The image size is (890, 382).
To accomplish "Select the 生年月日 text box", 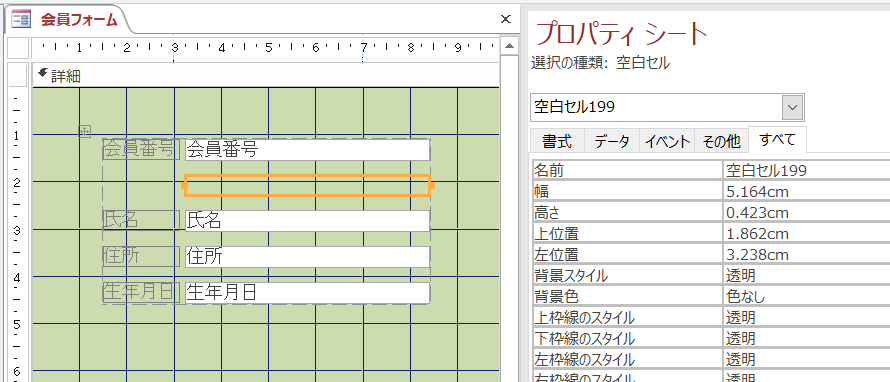I will [x=307, y=292].
